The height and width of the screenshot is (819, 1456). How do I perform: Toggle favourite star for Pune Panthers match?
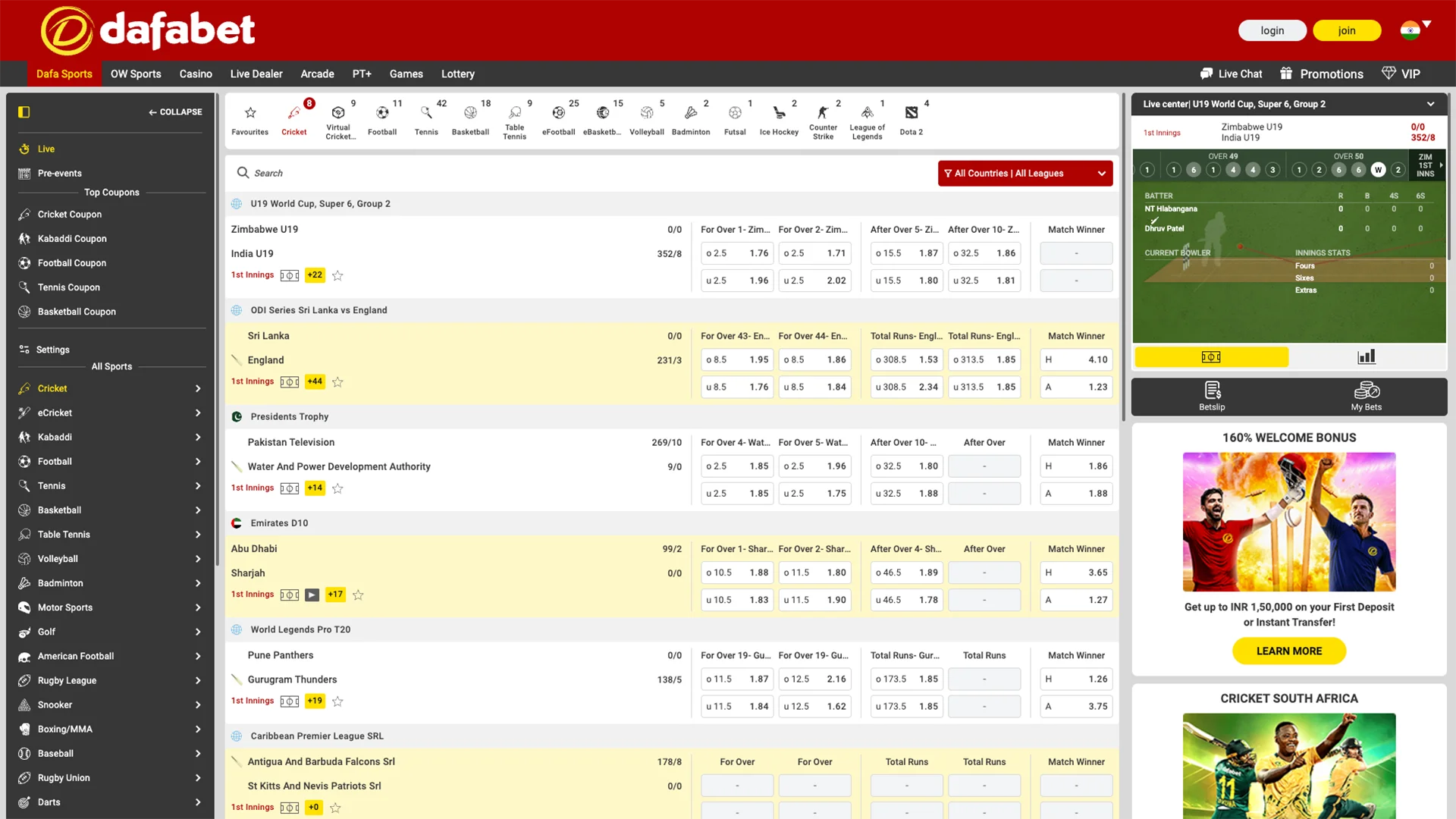click(337, 701)
